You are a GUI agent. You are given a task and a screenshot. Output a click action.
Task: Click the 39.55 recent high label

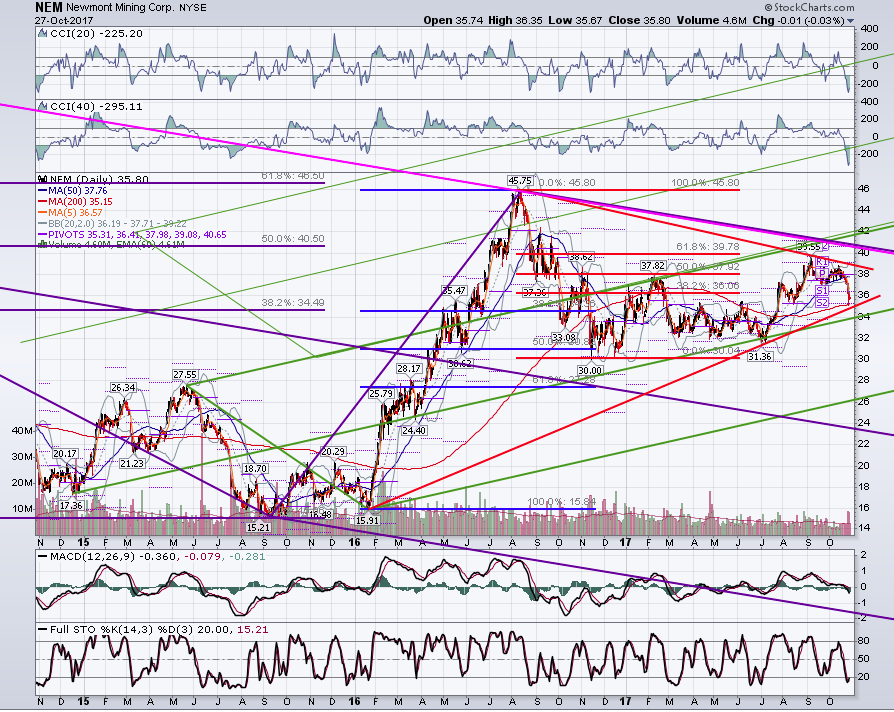click(808, 247)
